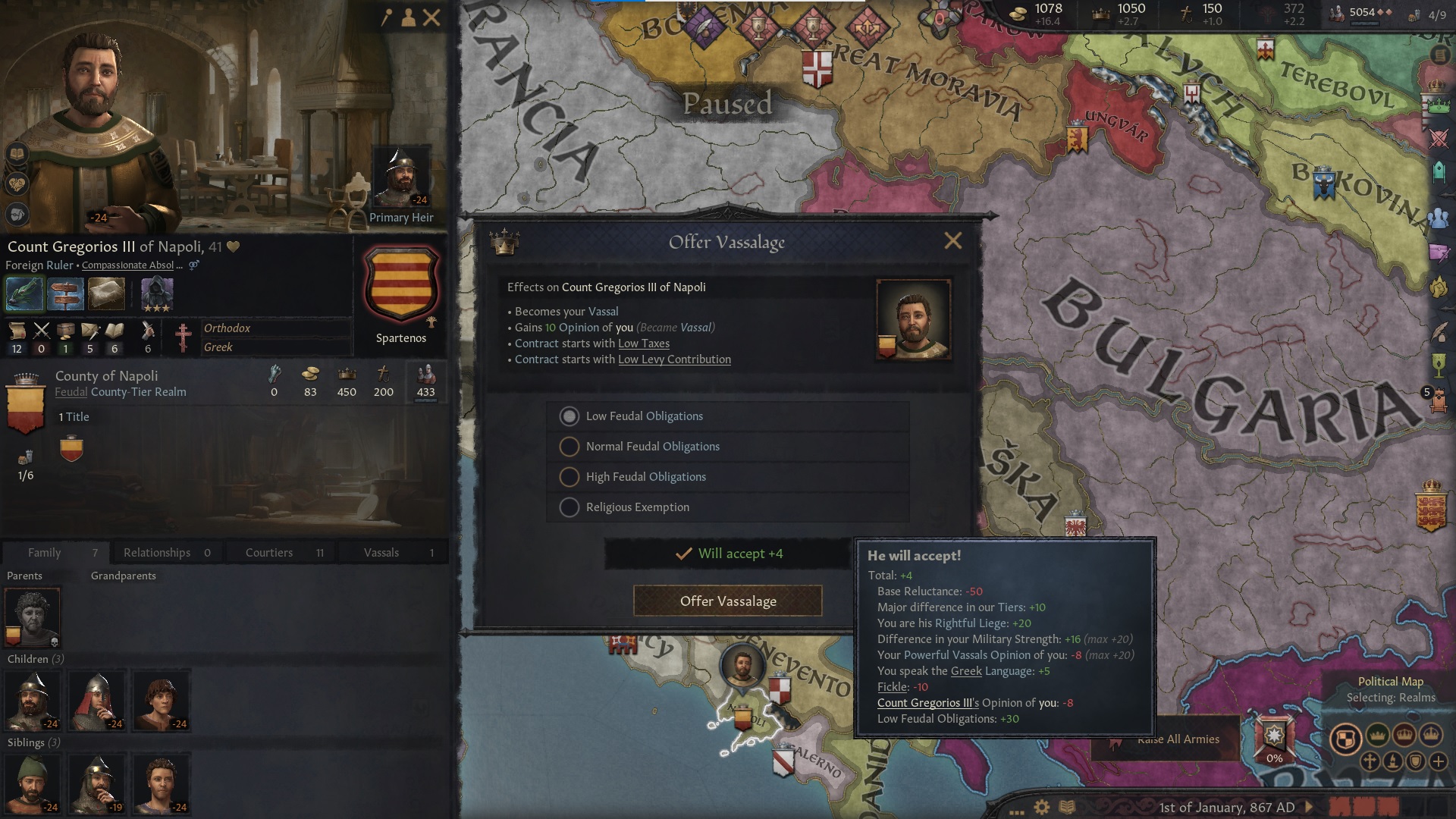Click the Offer Vassalage button
The height and width of the screenshot is (819, 1456).
pyautogui.click(x=728, y=601)
